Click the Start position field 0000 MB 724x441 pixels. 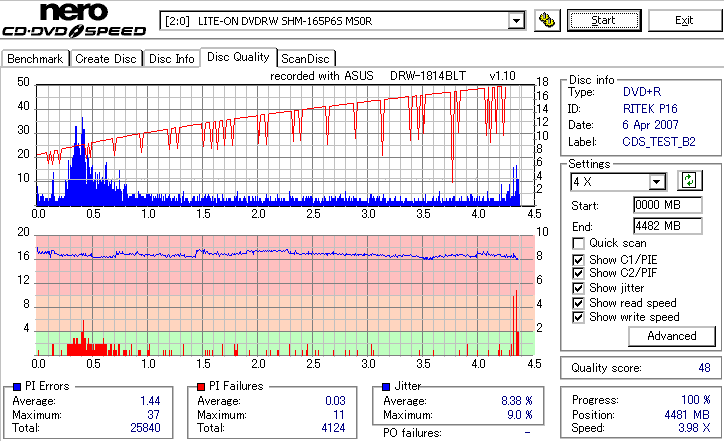click(x=668, y=205)
